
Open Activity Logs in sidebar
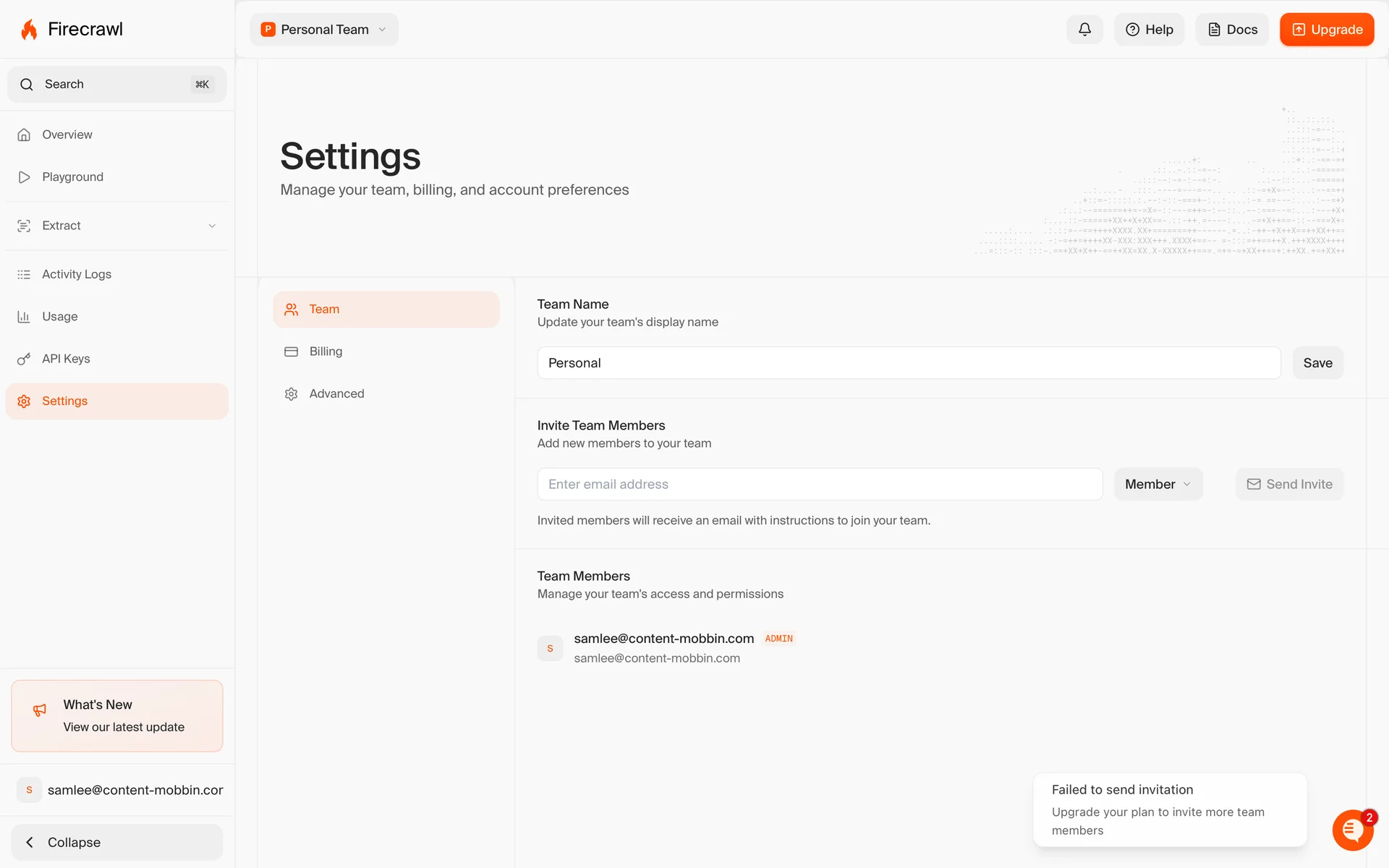[76, 274]
